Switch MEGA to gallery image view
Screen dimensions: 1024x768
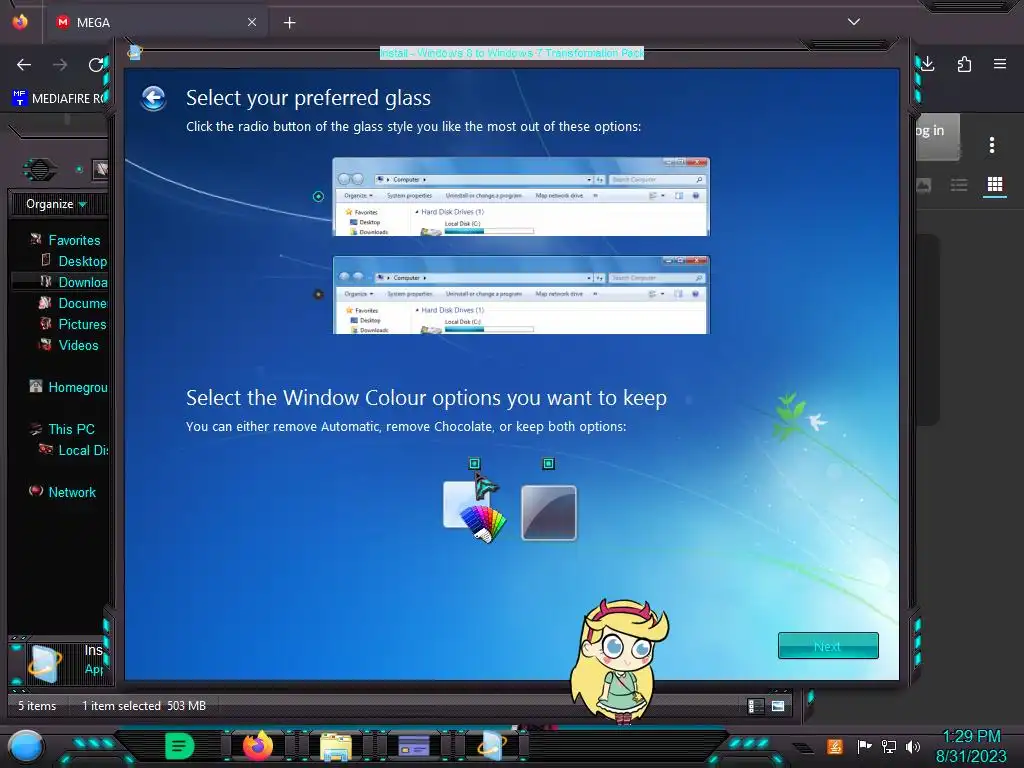tap(923, 185)
